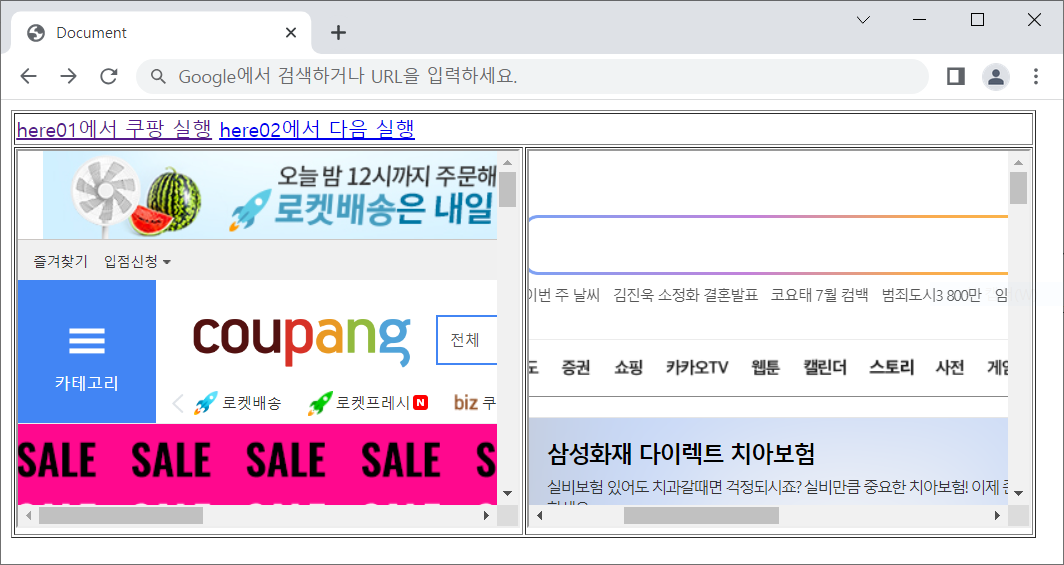Open the 스토리 menu item
1064x565 pixels.
[x=891, y=368]
